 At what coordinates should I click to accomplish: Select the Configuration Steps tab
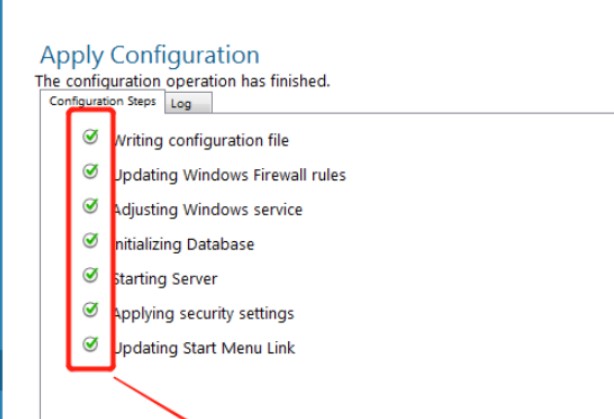pyautogui.click(x=103, y=102)
